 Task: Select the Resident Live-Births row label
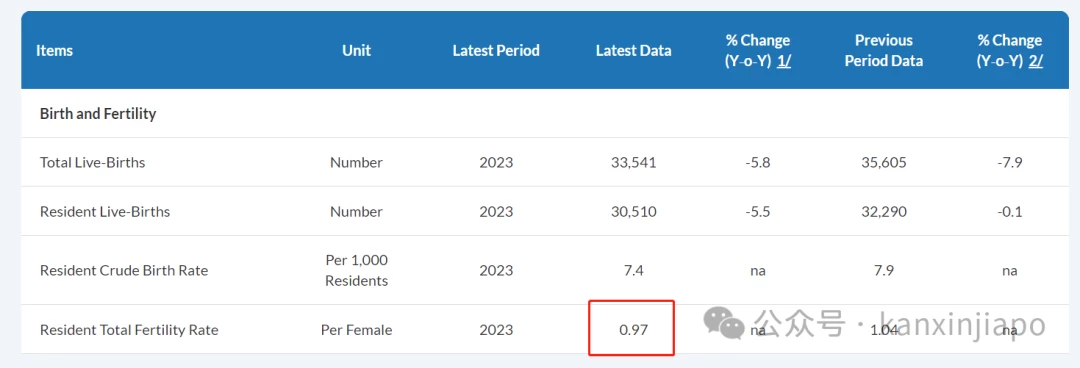(105, 212)
